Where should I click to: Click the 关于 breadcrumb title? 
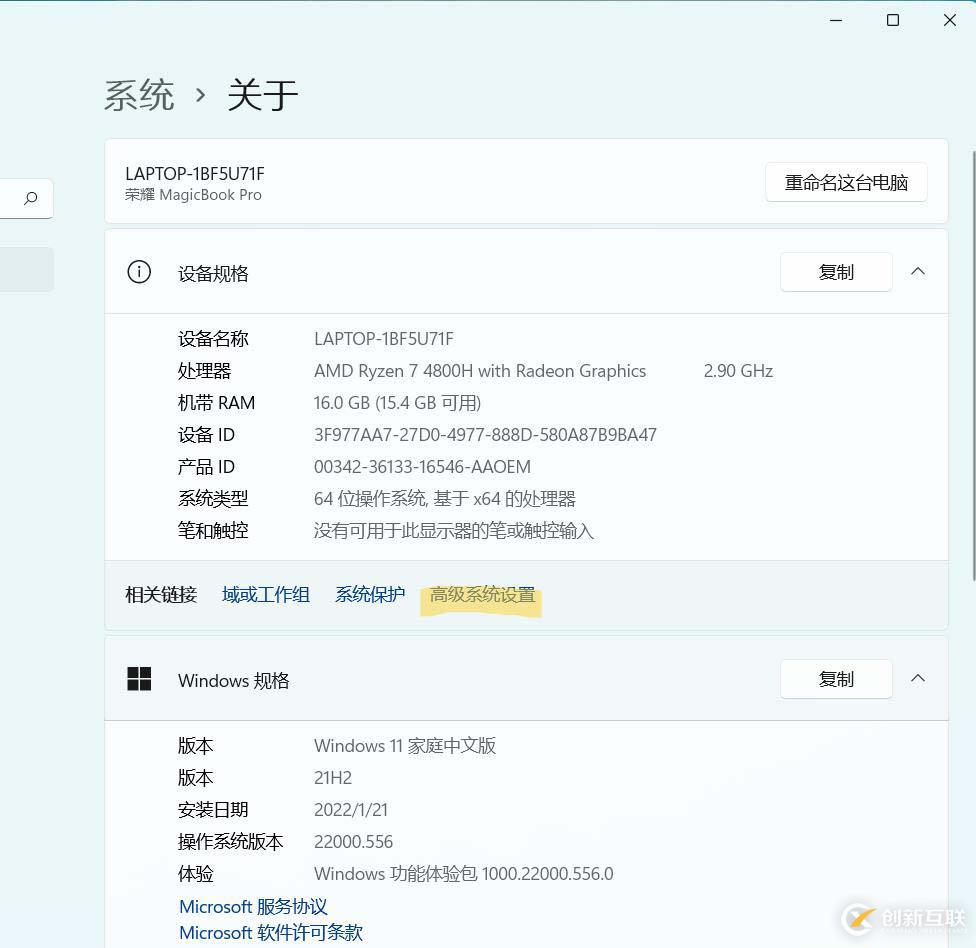point(263,95)
